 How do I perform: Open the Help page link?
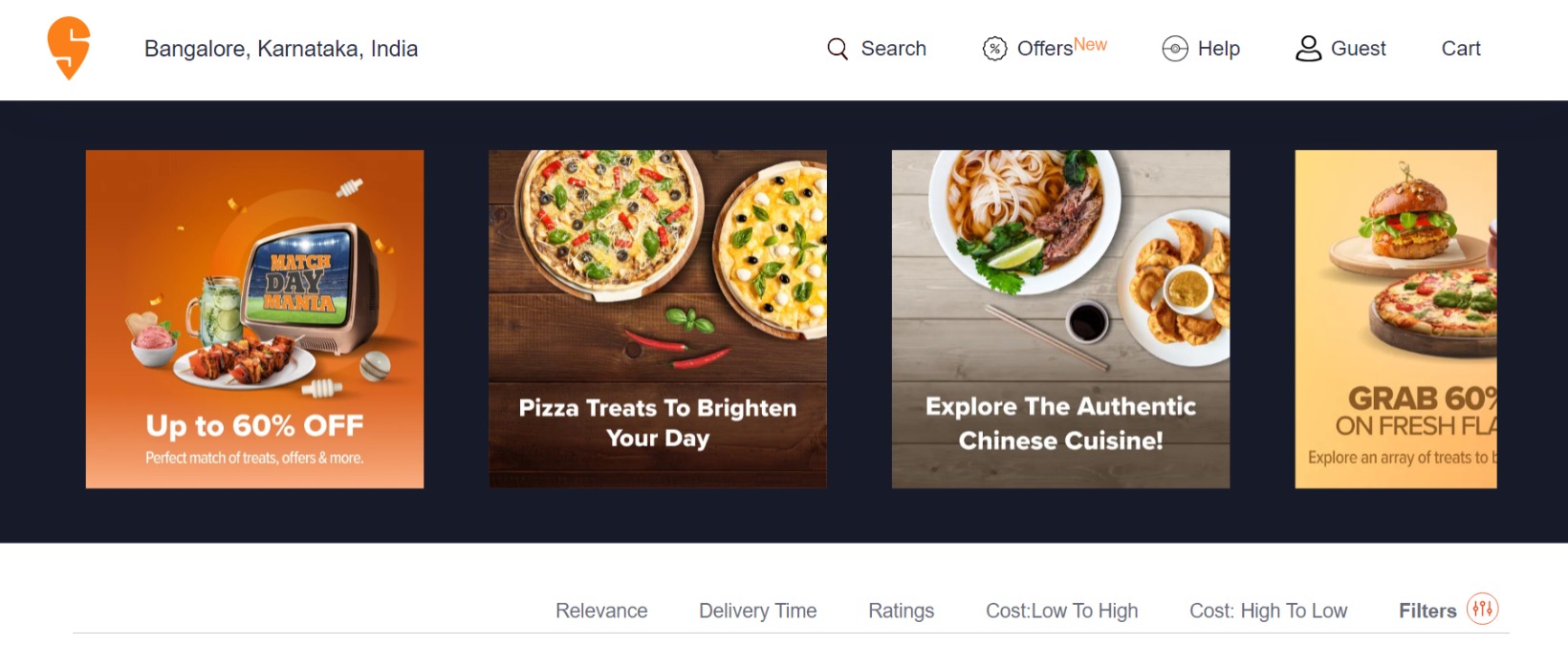(1218, 49)
